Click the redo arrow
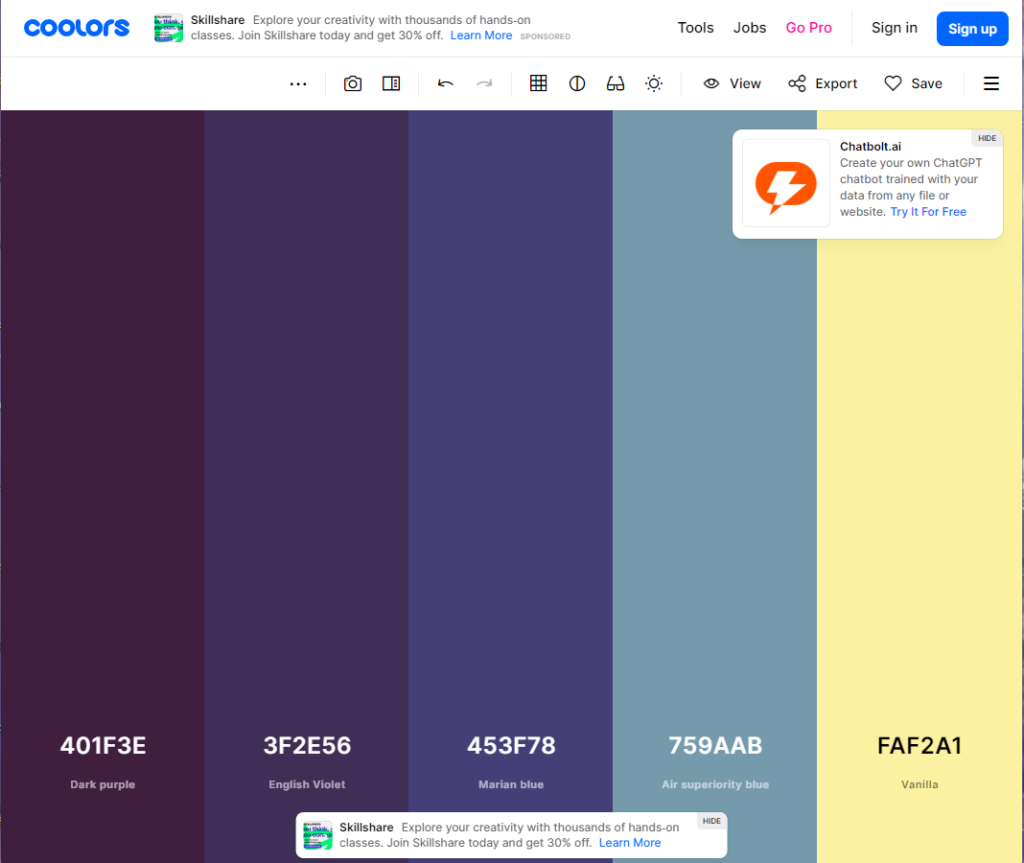 (484, 84)
